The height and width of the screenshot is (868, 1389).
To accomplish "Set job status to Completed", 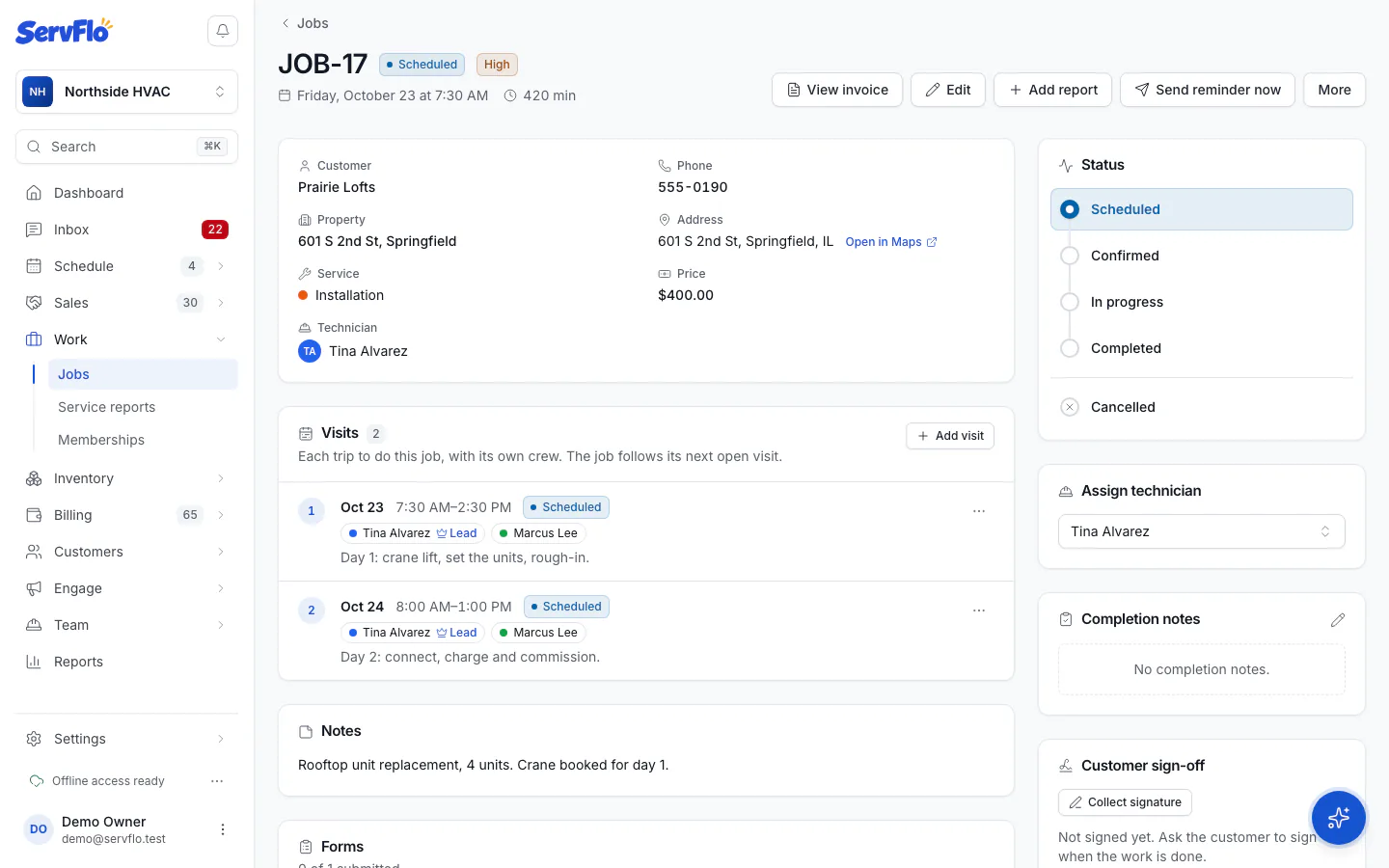I will click(x=1202, y=348).
